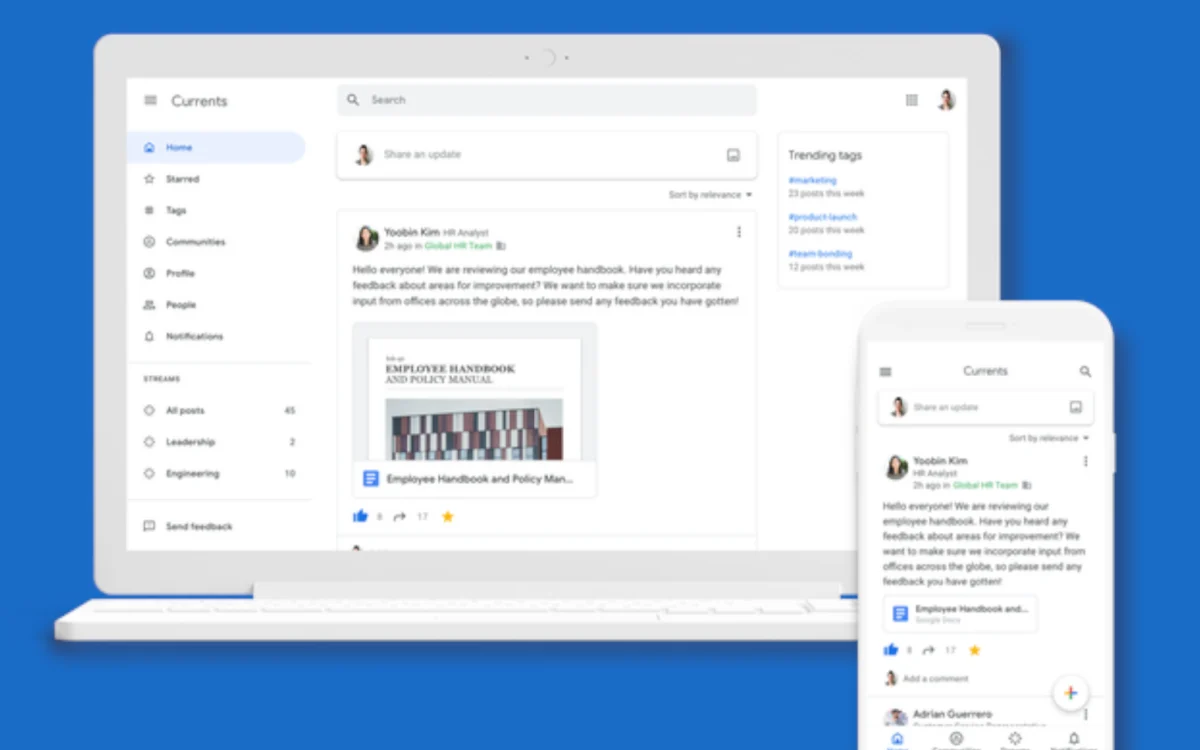Tap the Communities tab in phone bottom bar
The width and height of the screenshot is (1200, 750).
click(x=956, y=740)
